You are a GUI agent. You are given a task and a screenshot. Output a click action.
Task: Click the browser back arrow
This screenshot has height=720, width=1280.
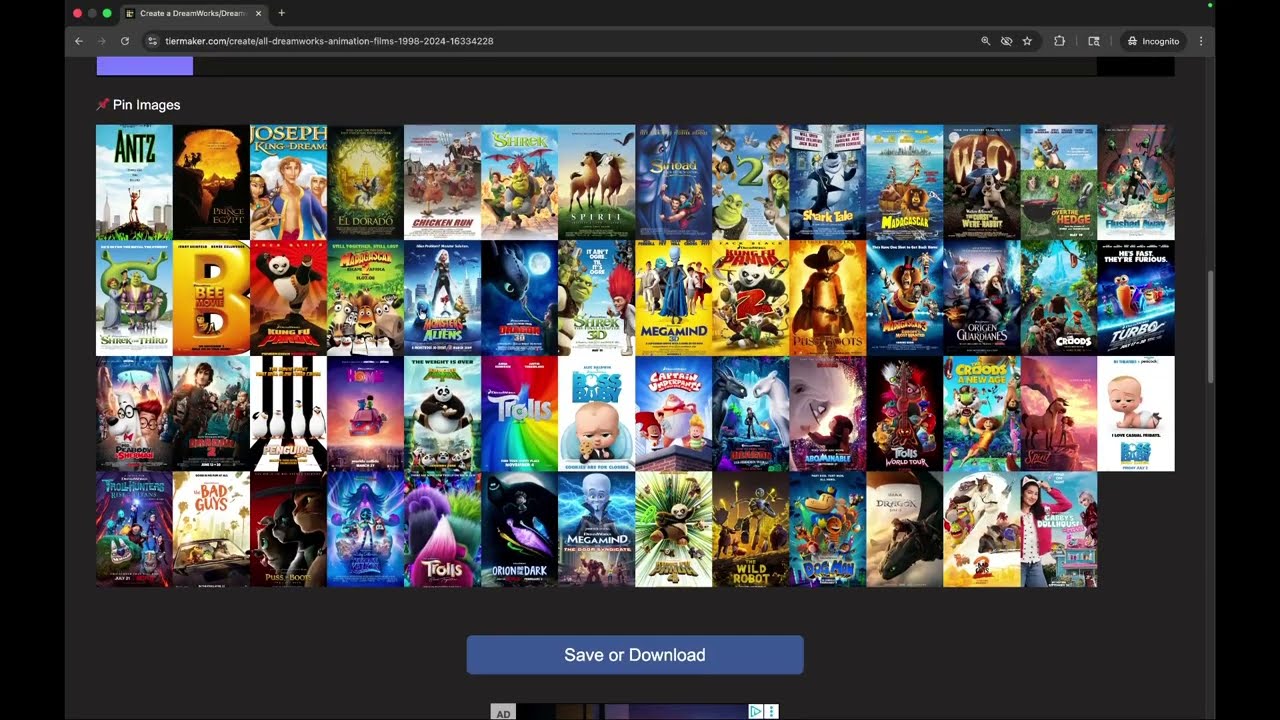79,41
